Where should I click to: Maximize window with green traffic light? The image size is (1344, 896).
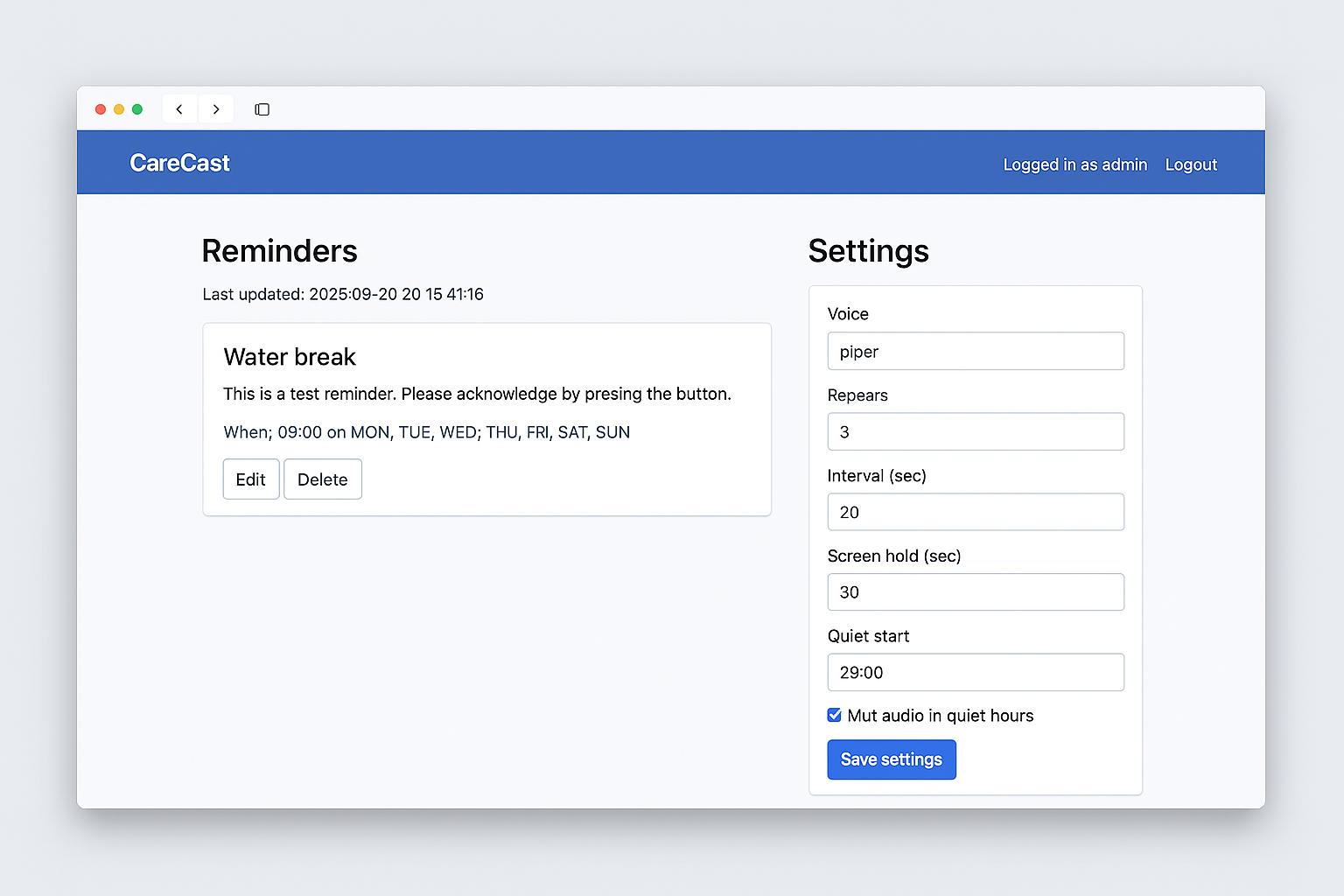(x=137, y=108)
